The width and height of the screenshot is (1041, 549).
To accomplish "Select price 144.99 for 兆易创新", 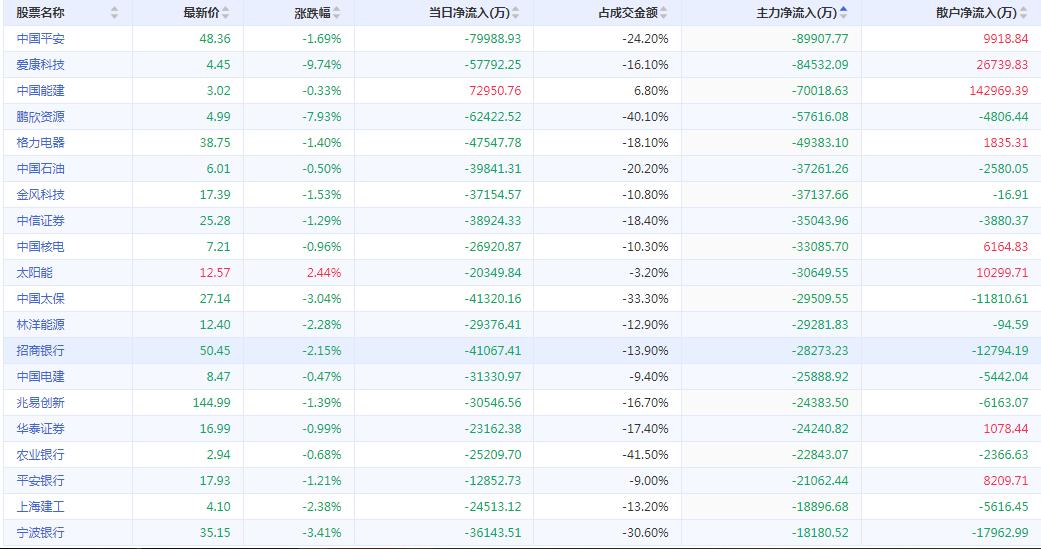I will click(x=212, y=402).
